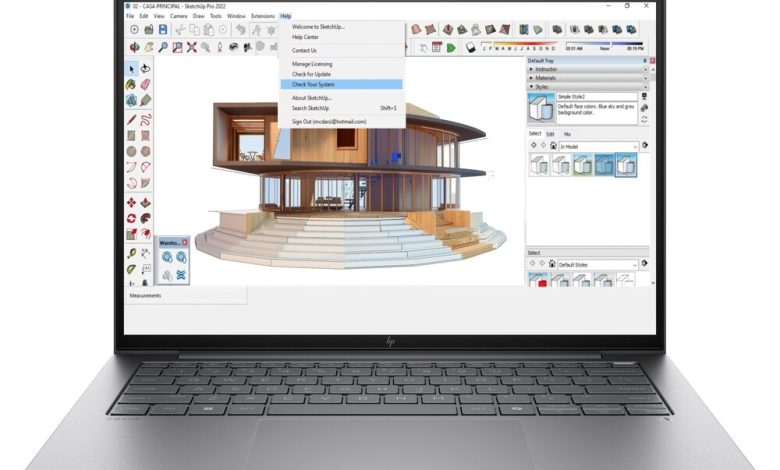The width and height of the screenshot is (780, 470).
Task: Choose the Rotate tool
Action: [x=131, y=218]
